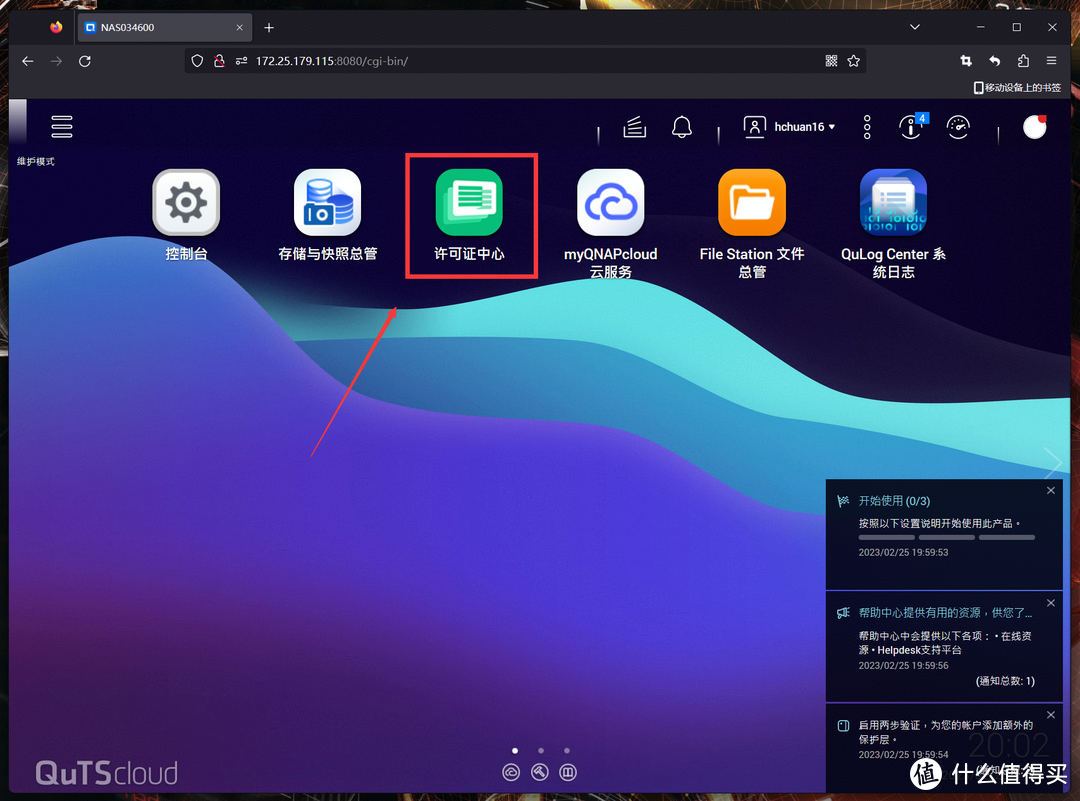1080x801 pixels.
Task: Open the 启用两步验证 notification text
Action: pos(945,732)
